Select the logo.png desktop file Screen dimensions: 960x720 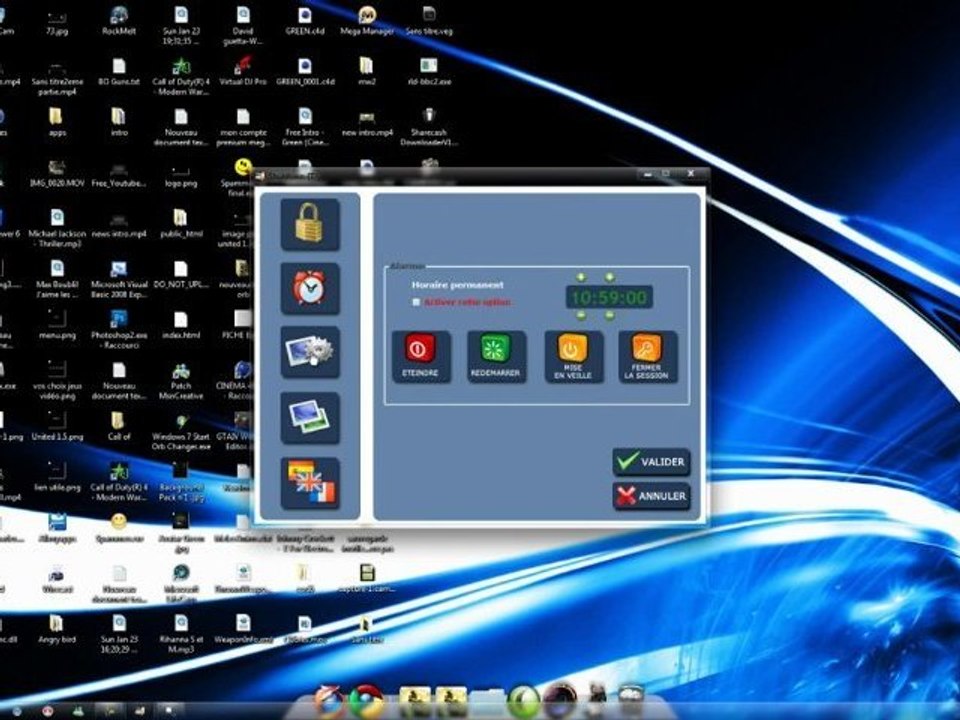181,173
